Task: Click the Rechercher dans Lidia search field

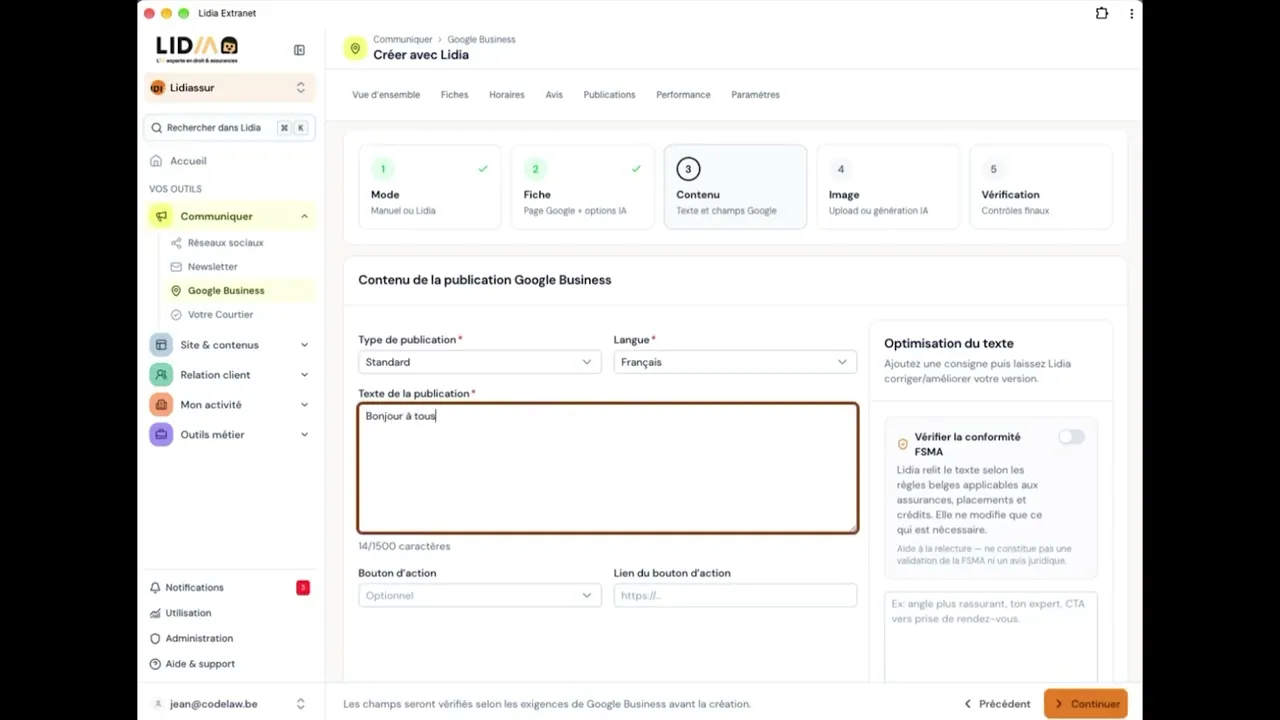Action: (x=230, y=128)
